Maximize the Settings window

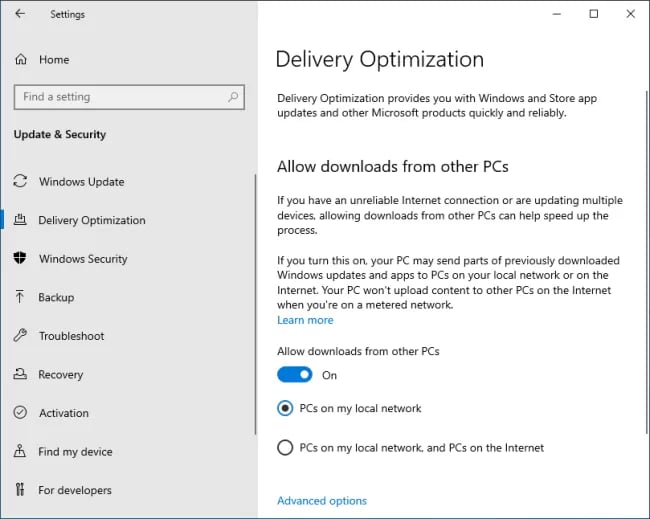coord(594,14)
